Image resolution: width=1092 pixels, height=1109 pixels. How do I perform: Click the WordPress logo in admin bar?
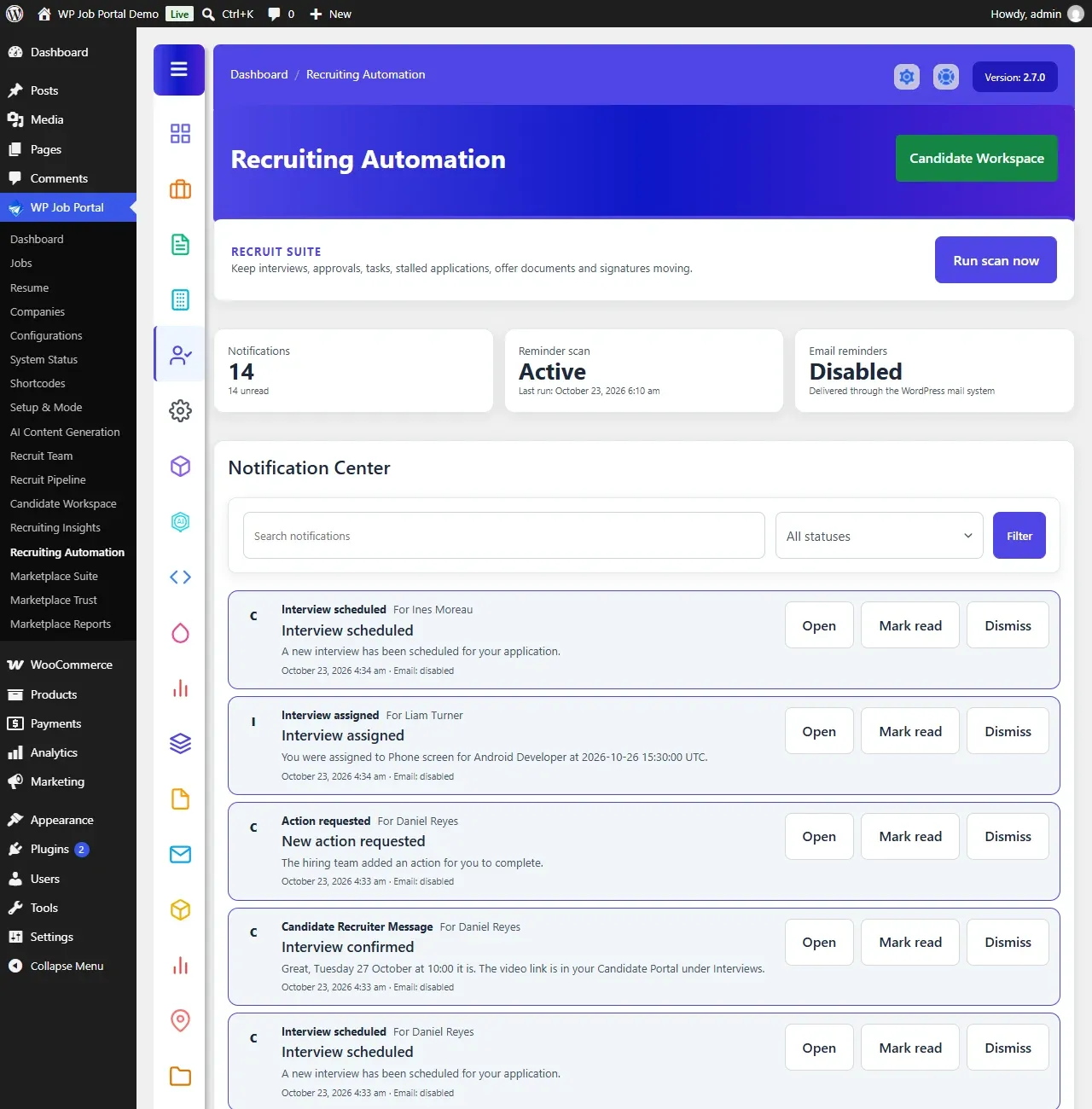click(15, 14)
